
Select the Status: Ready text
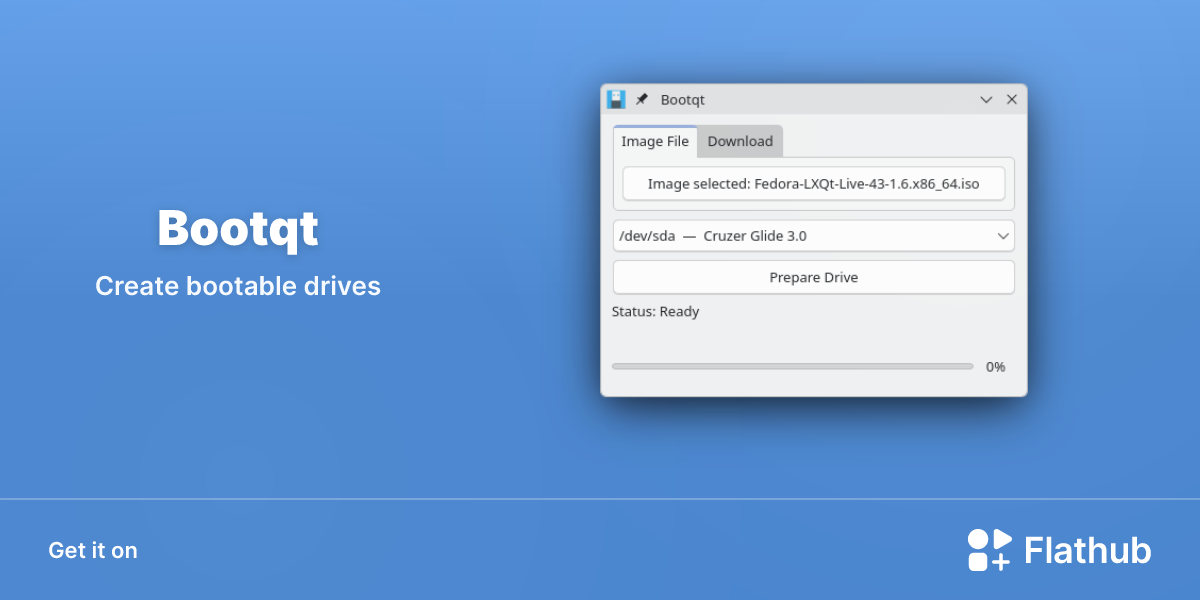tap(655, 311)
